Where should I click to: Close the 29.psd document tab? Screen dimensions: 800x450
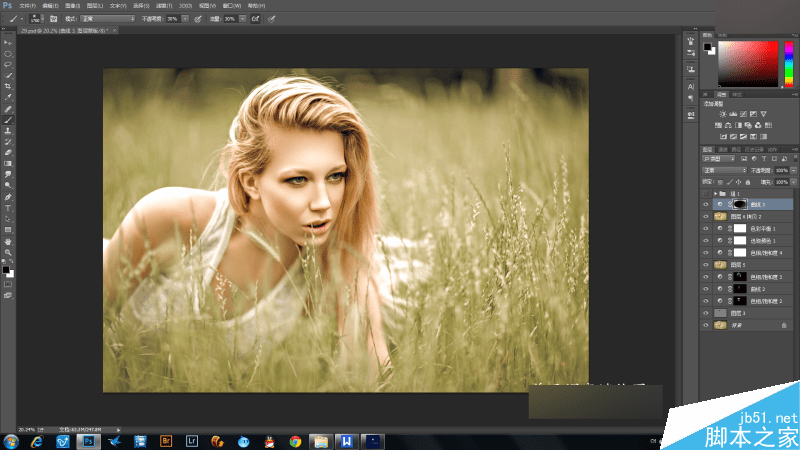tap(112, 31)
